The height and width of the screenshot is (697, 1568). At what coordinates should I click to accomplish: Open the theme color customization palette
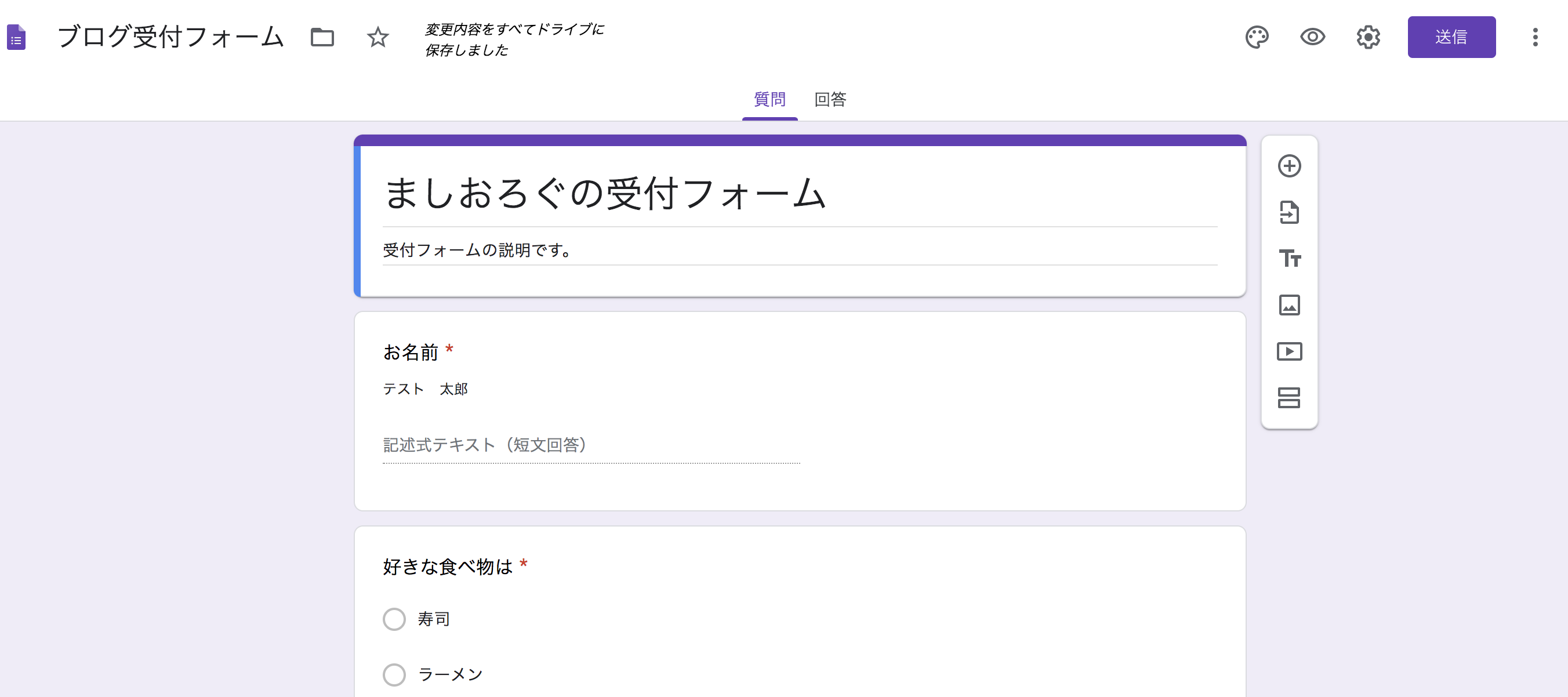pyautogui.click(x=1257, y=37)
